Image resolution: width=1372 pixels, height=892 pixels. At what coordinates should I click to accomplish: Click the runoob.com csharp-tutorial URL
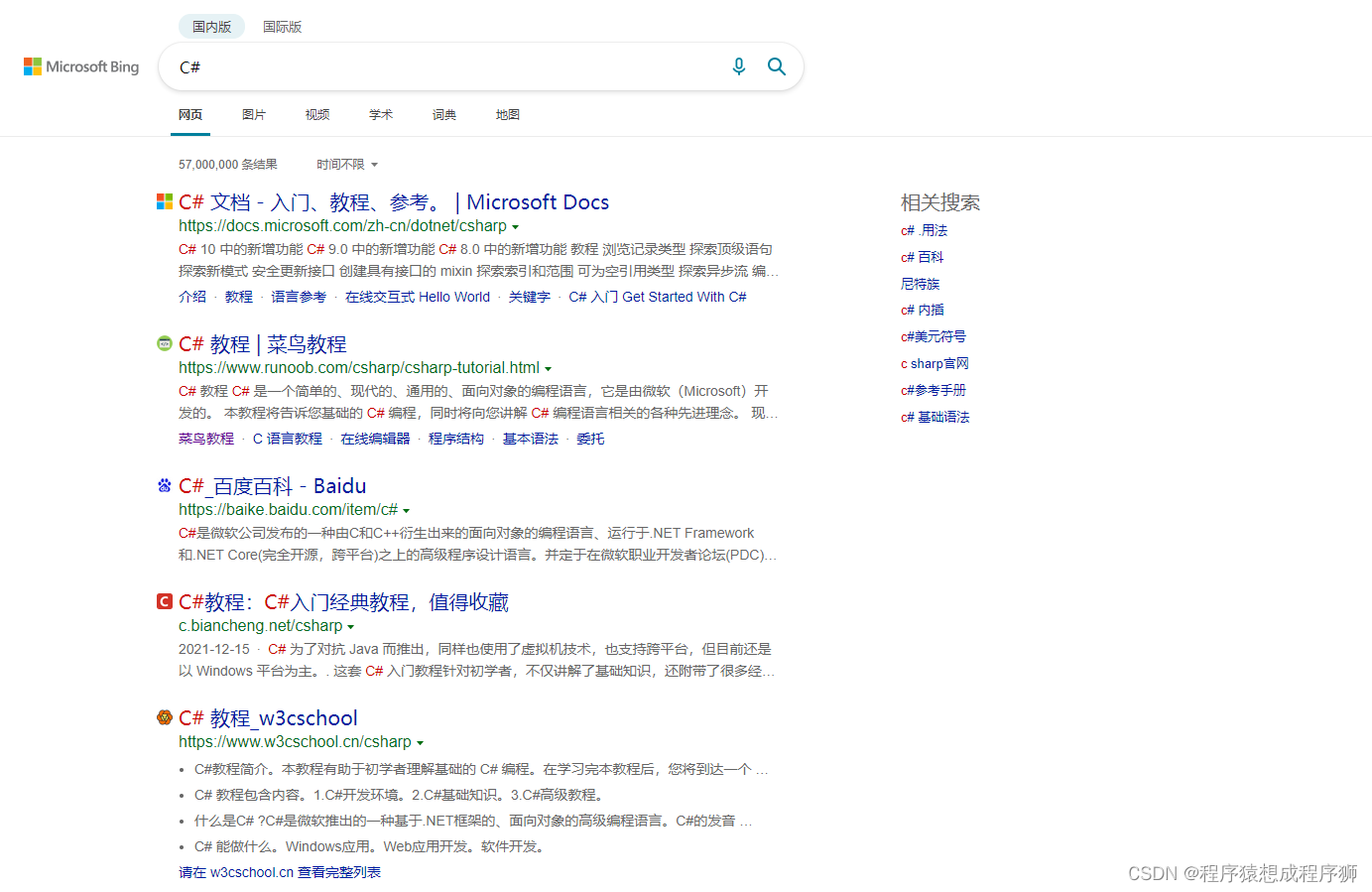[359, 368]
